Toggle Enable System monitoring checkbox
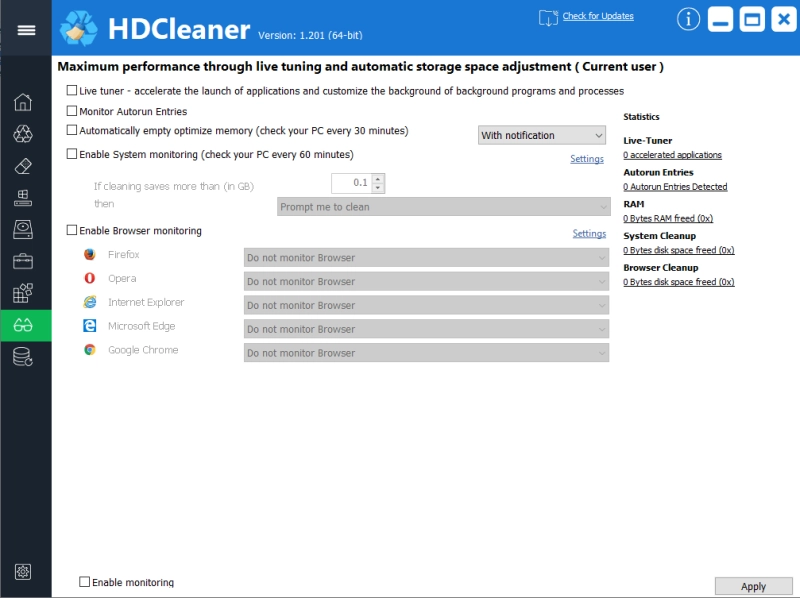This screenshot has height=598, width=800. 72,154
